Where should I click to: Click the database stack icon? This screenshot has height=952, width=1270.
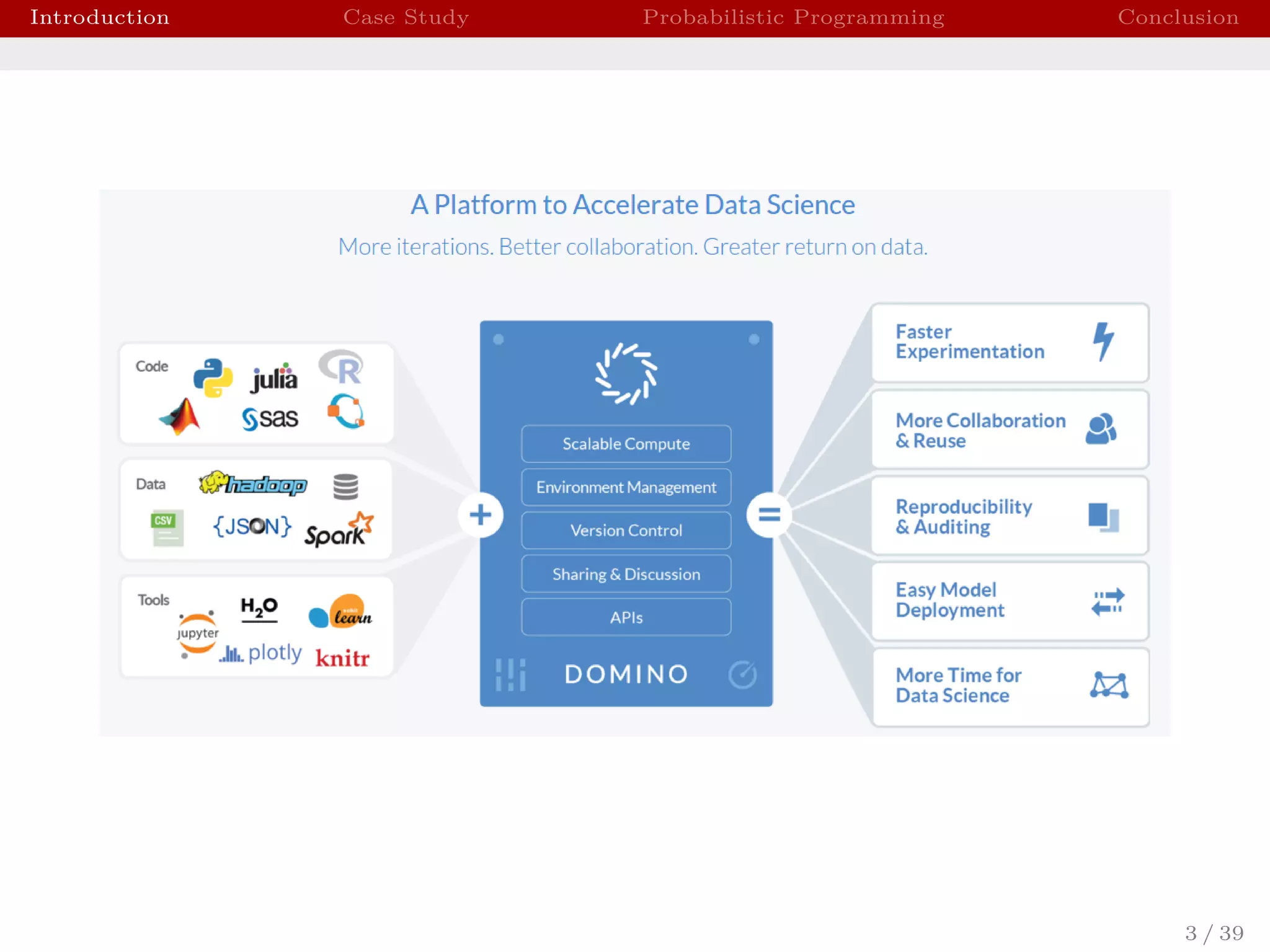tap(345, 487)
